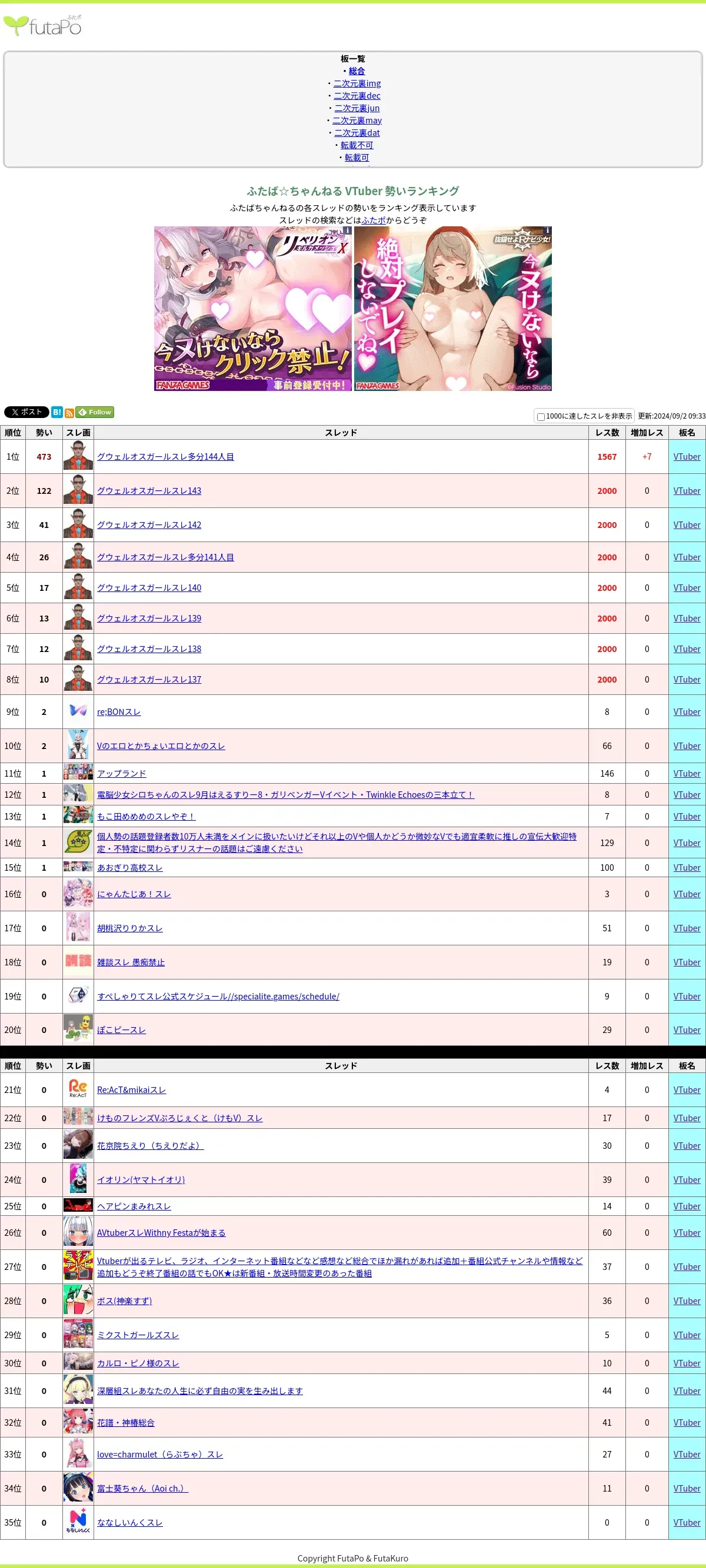The height and width of the screenshot is (1568, 706).
Task: Open the ヘアピンまみれスレ thread
Action: click(134, 1206)
